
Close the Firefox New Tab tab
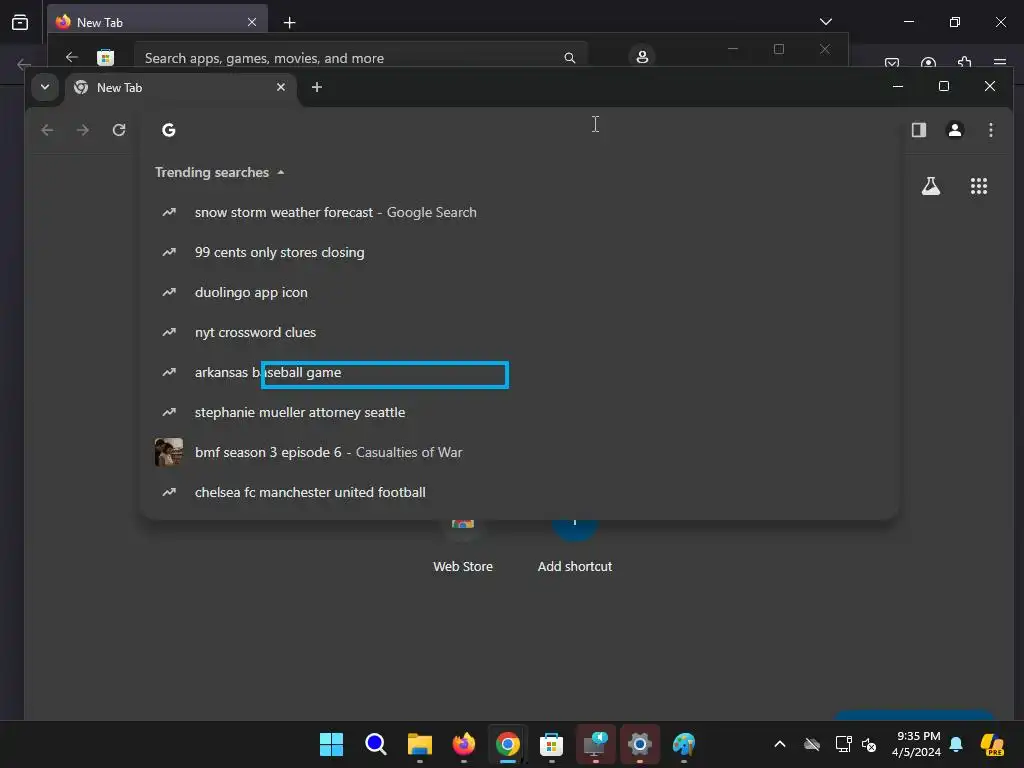(x=252, y=22)
